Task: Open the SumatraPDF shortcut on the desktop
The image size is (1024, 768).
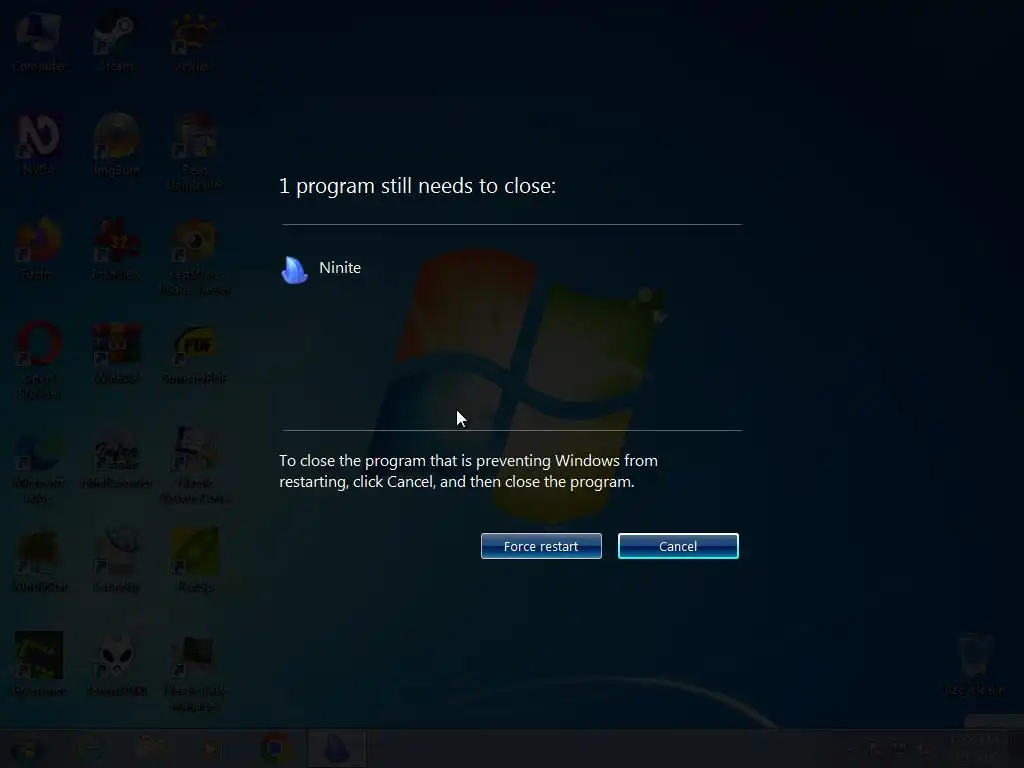Action: (195, 354)
